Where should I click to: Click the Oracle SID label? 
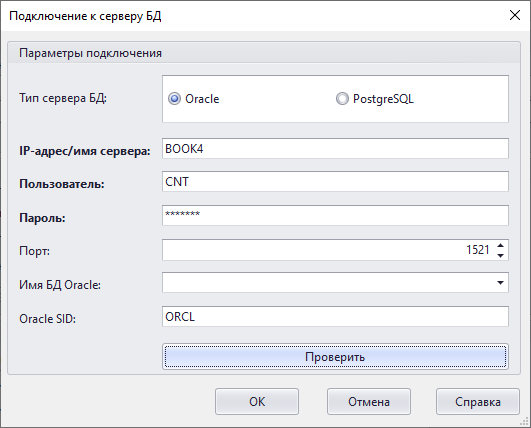(47, 319)
